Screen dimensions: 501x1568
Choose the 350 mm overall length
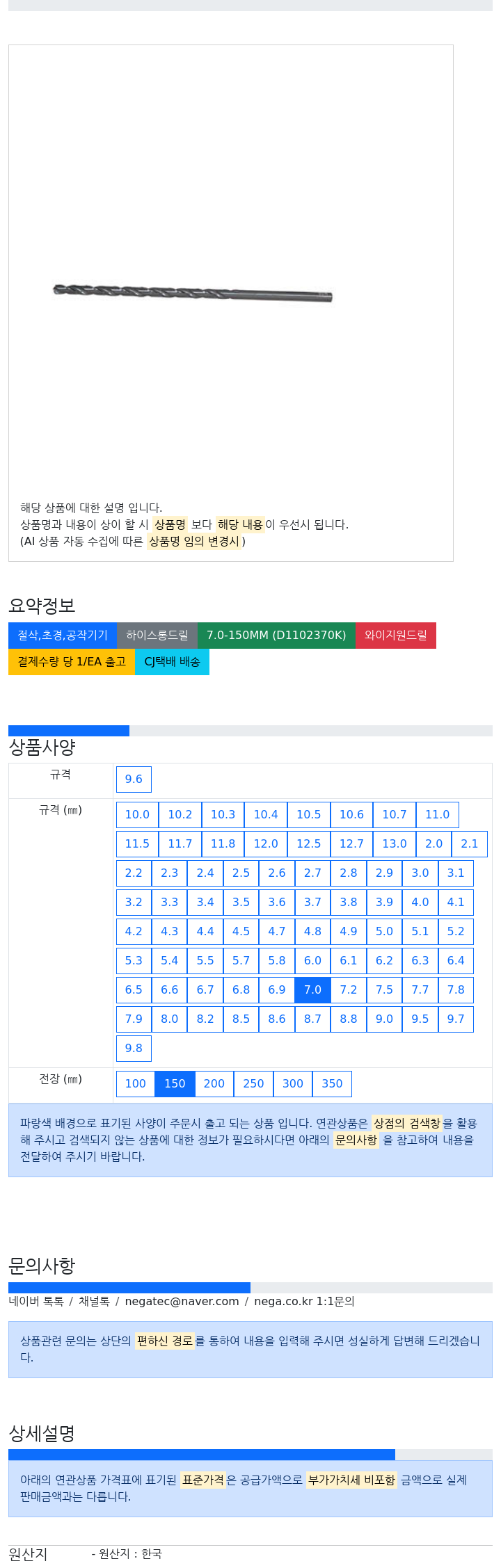pyautogui.click(x=332, y=1084)
